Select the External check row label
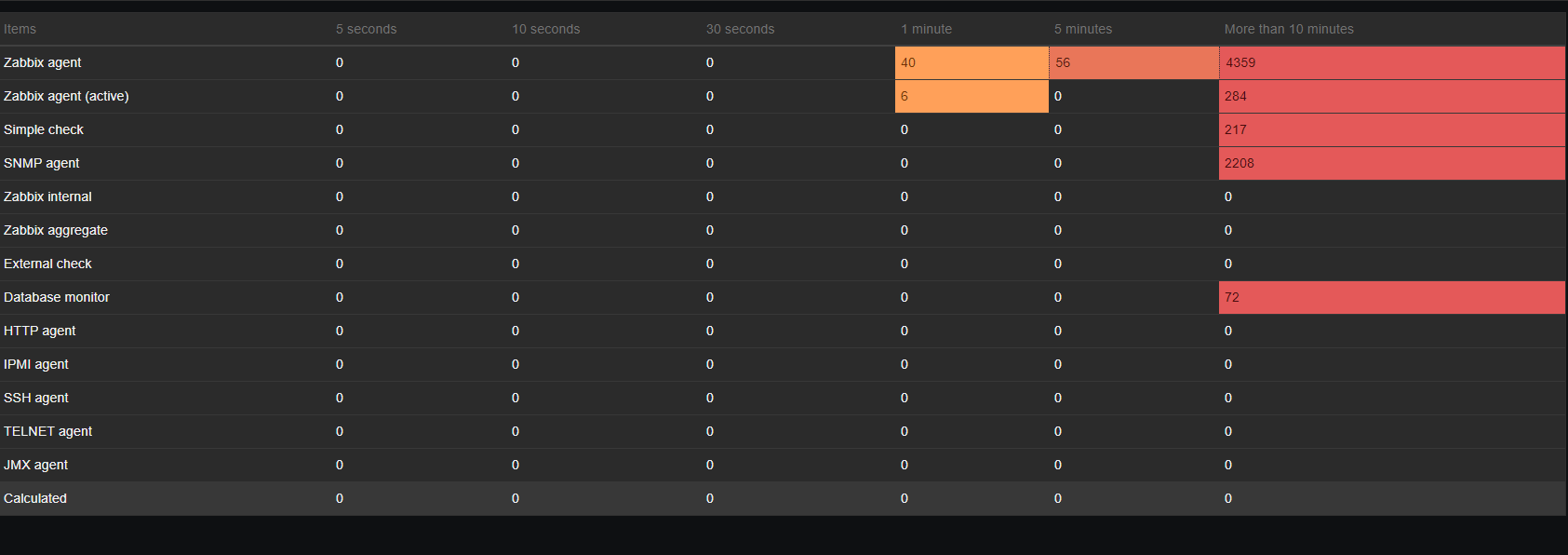This screenshot has height=555, width=1568. [x=47, y=264]
